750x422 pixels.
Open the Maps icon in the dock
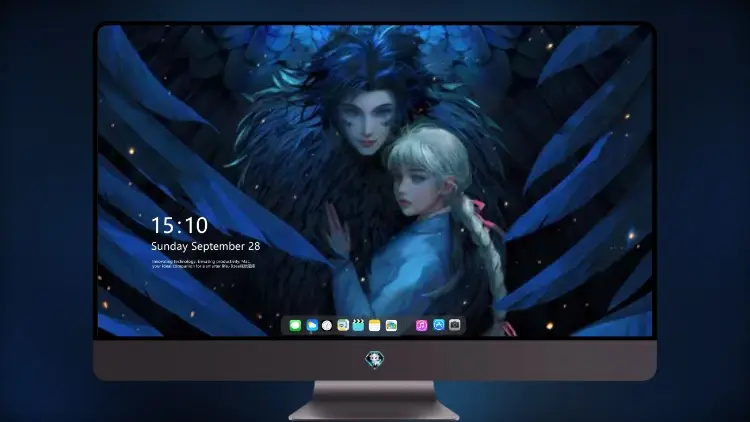coord(343,326)
